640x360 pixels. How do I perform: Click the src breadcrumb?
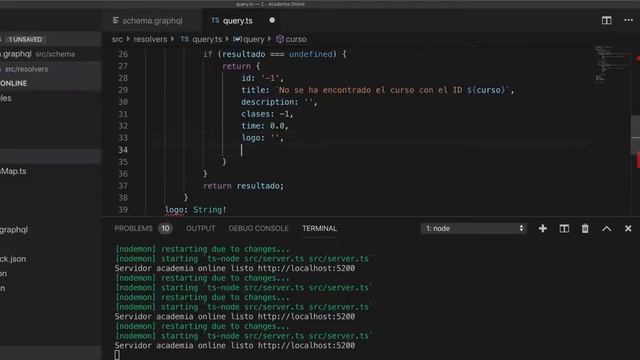(117, 39)
